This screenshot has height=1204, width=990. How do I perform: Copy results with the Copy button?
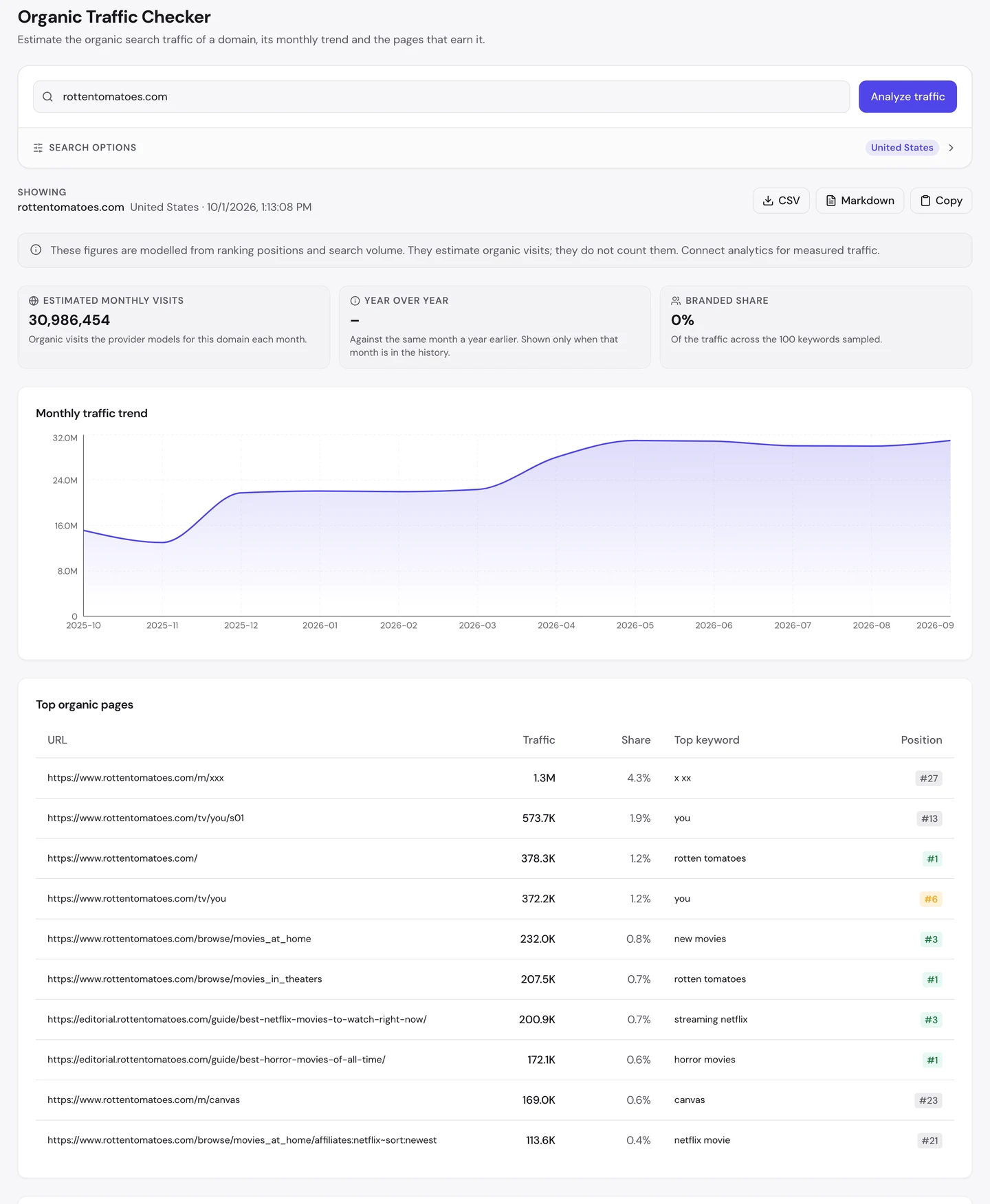point(940,201)
